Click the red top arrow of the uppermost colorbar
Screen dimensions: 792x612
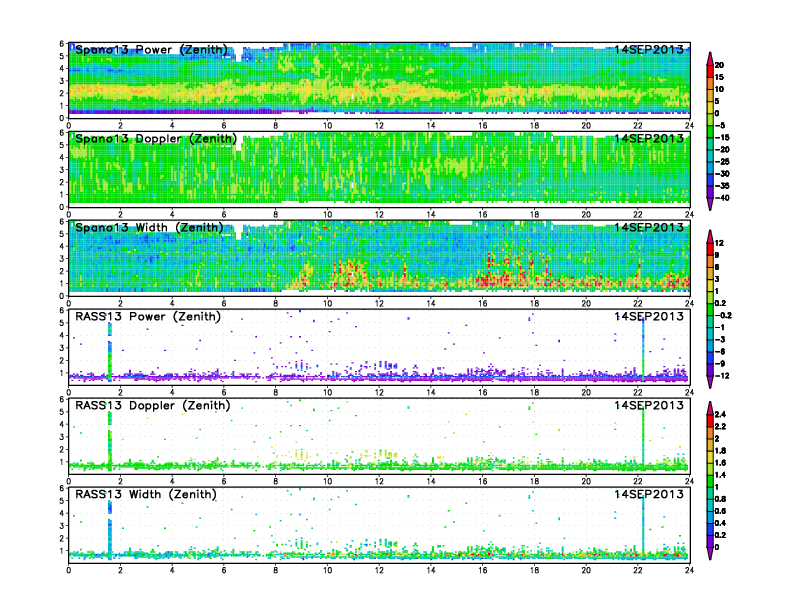pos(710,55)
